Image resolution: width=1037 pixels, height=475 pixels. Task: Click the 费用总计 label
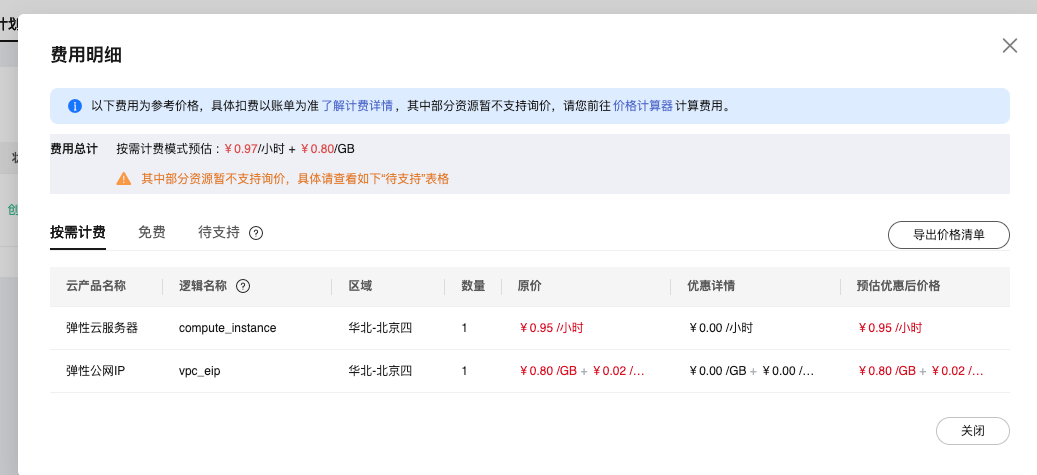74,149
